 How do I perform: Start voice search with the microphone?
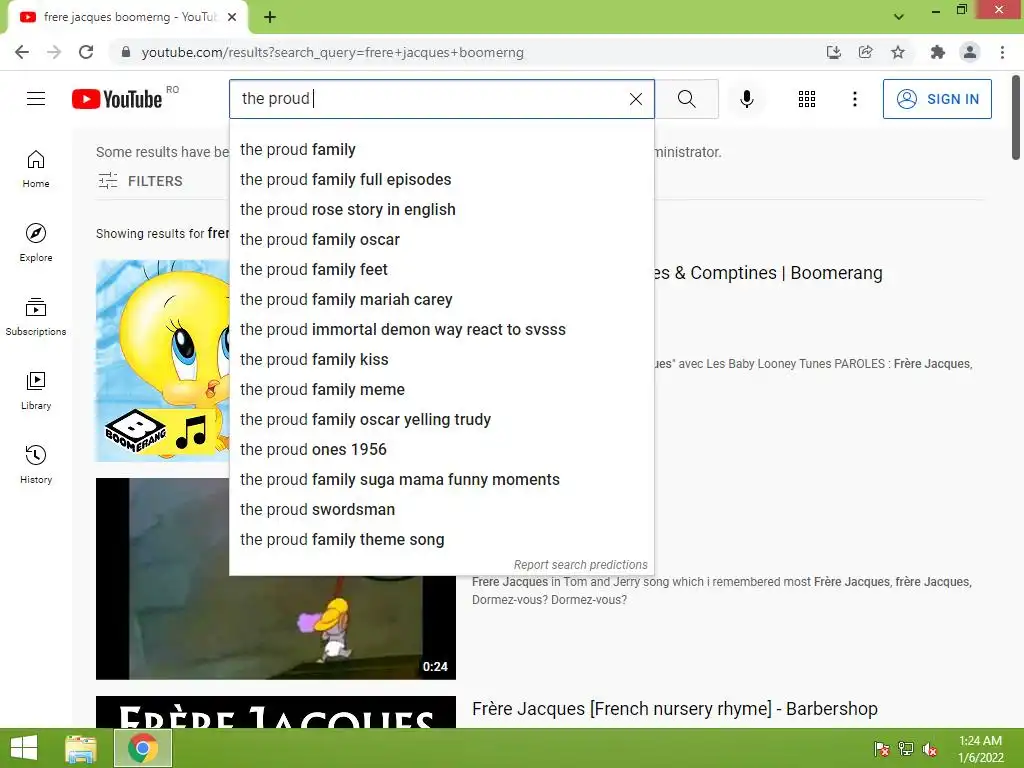click(746, 99)
